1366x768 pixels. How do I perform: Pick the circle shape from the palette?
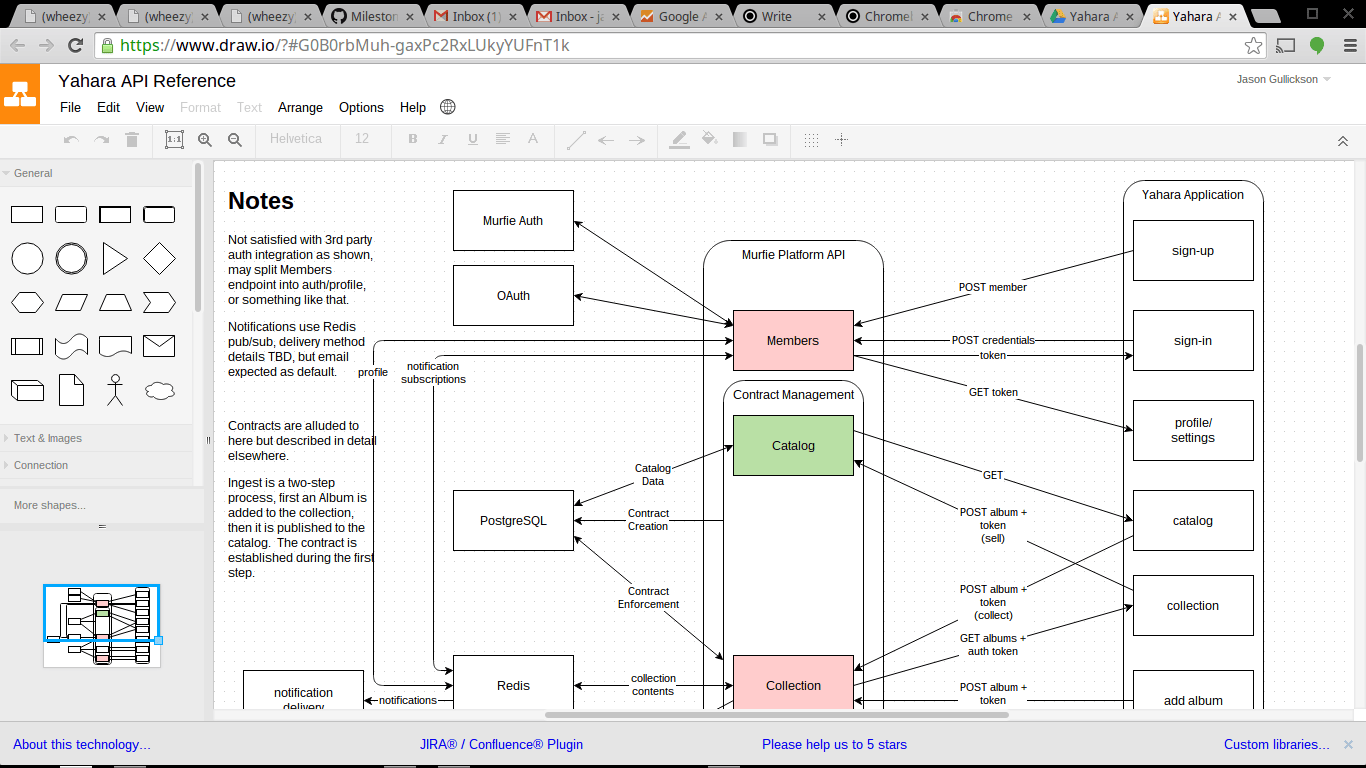click(27, 259)
